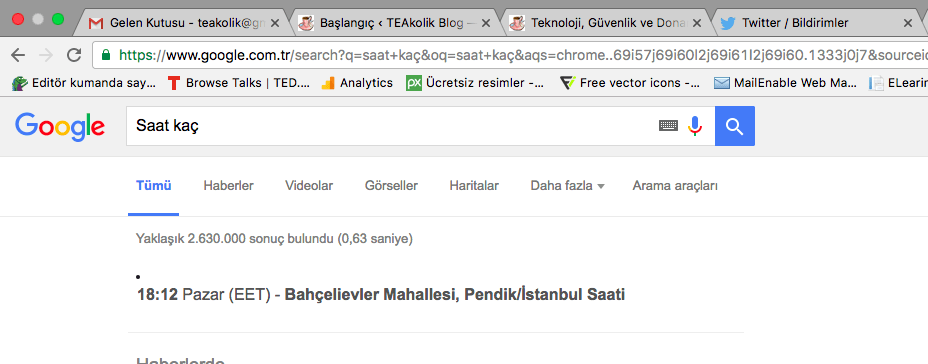Open the Ücretsiz resimler bookmark
This screenshot has height=364, width=928.
click(475, 83)
